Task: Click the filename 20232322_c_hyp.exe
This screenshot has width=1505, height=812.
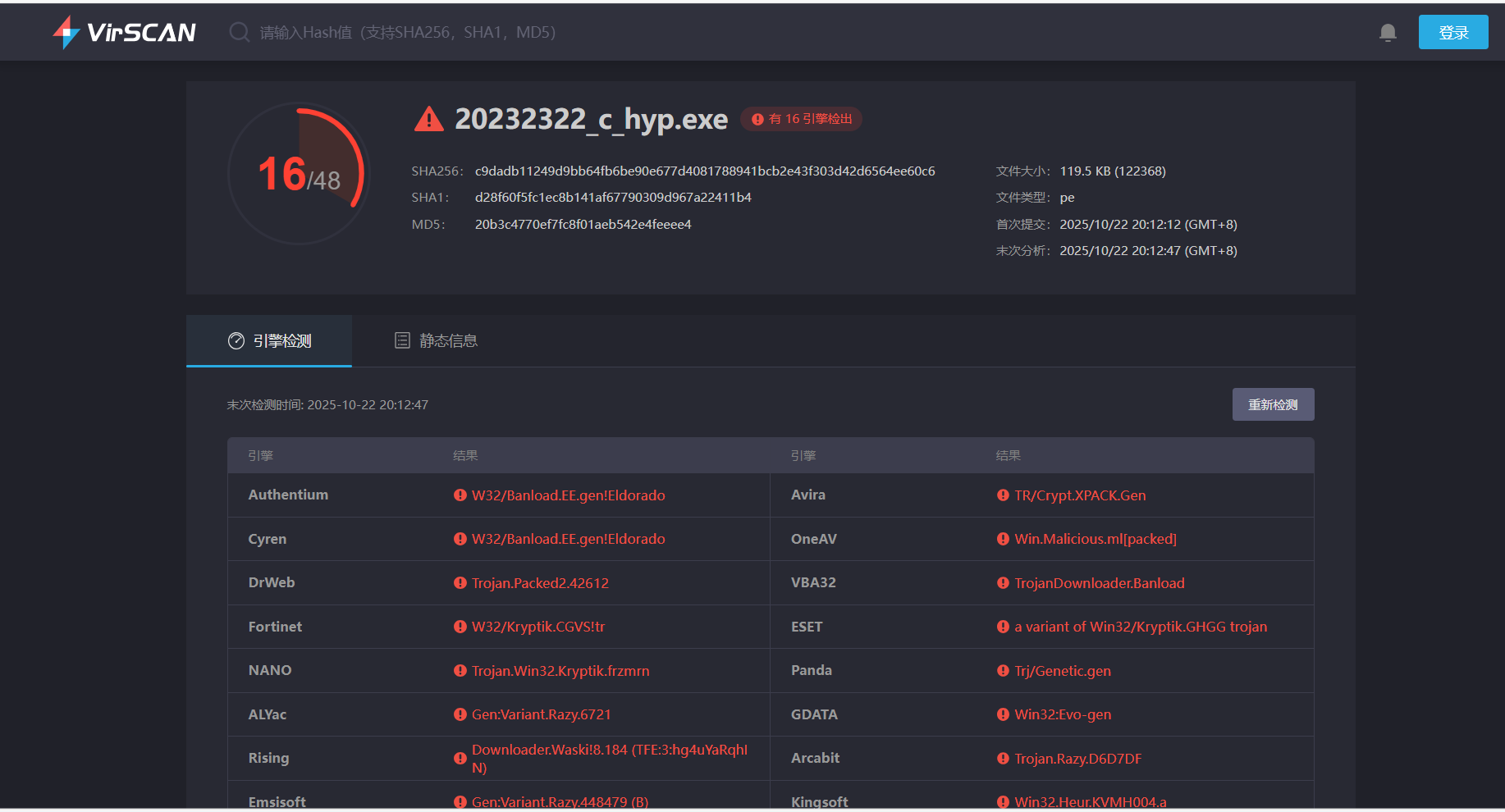Action: (592, 120)
